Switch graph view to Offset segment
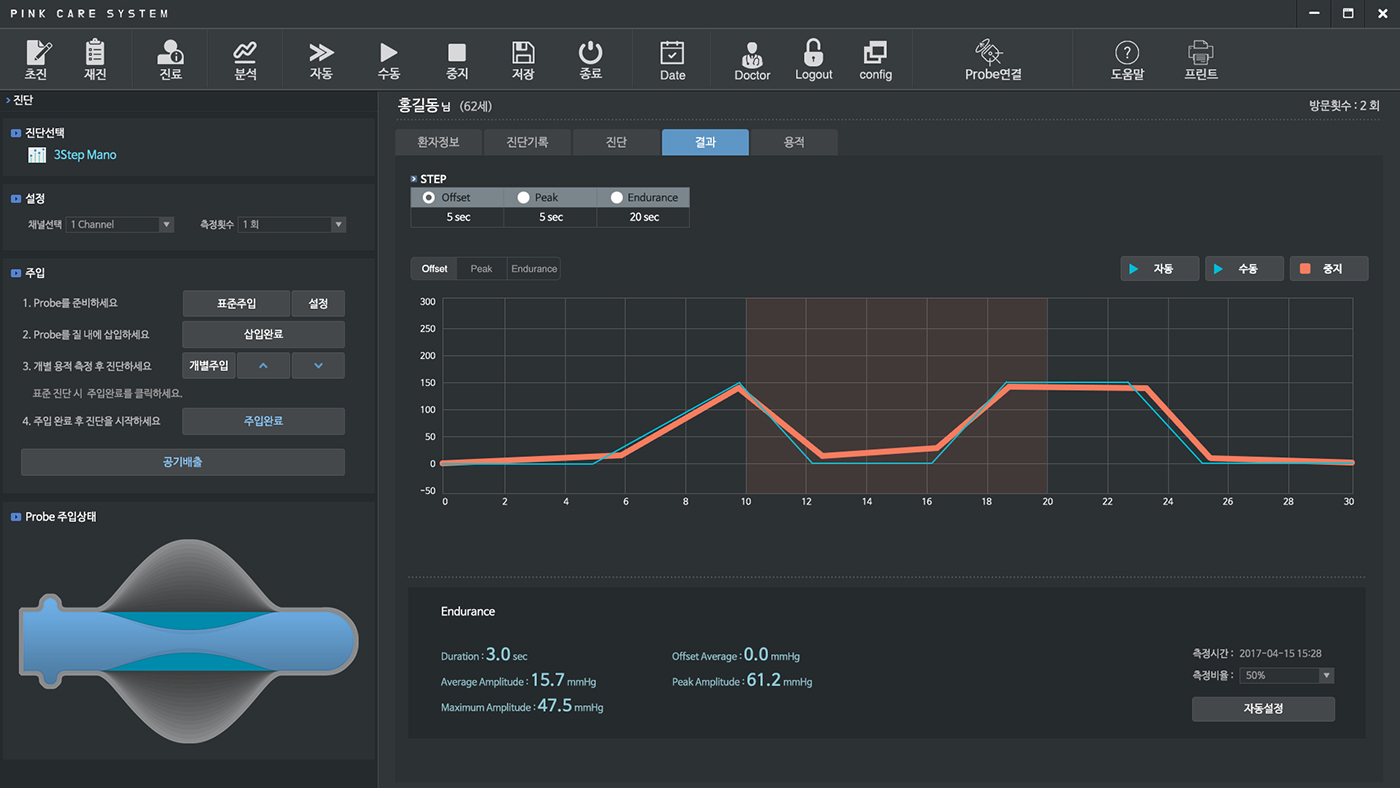The image size is (1400, 788). (x=434, y=269)
